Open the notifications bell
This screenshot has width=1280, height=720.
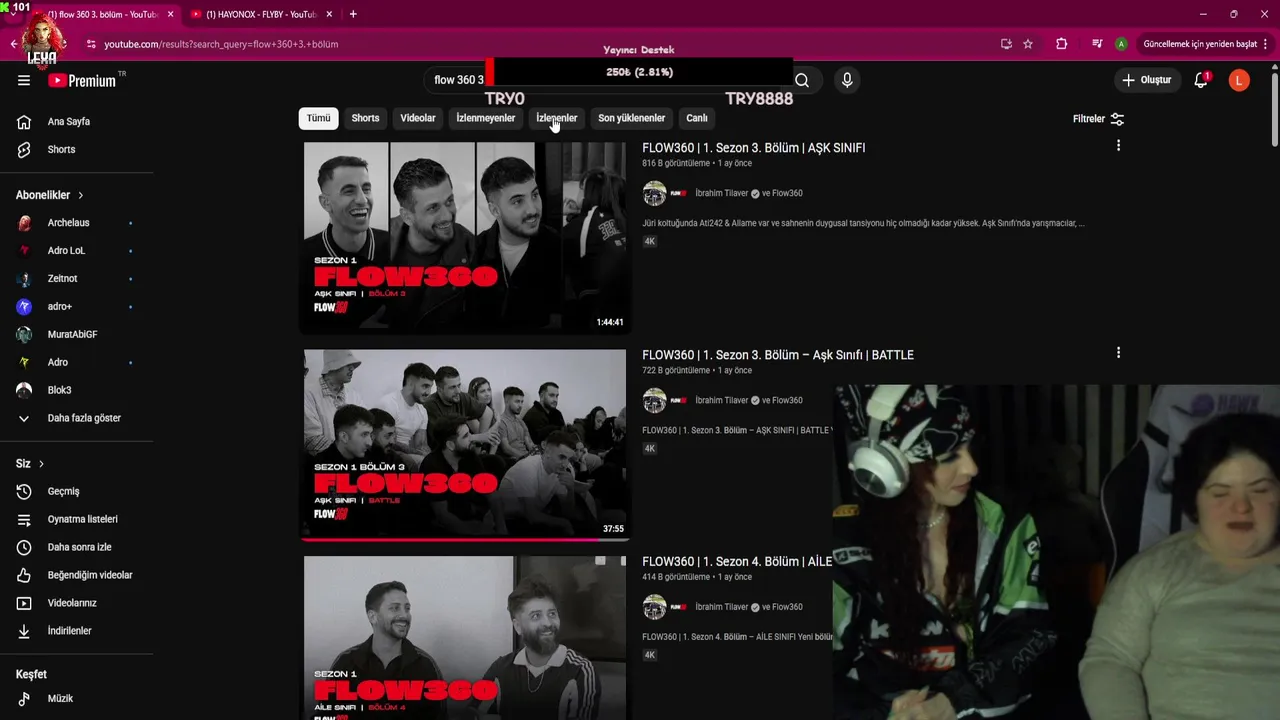click(x=1201, y=80)
